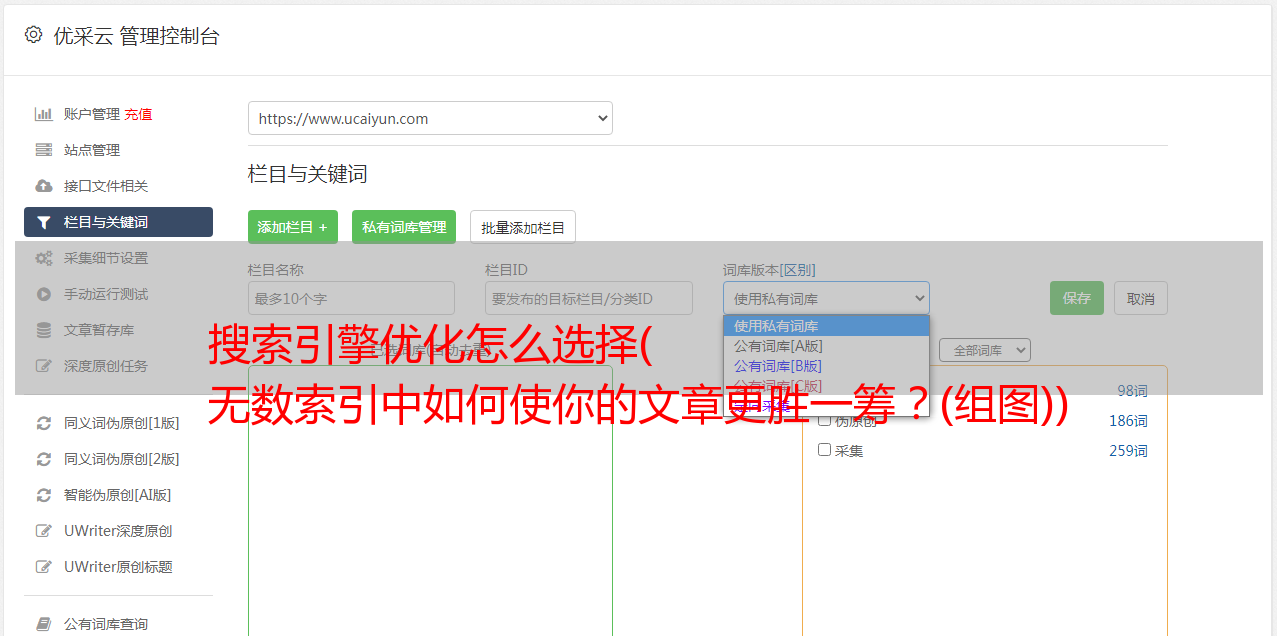Click the red 充值 recharge link
The height and width of the screenshot is (636, 1277).
[x=139, y=114]
